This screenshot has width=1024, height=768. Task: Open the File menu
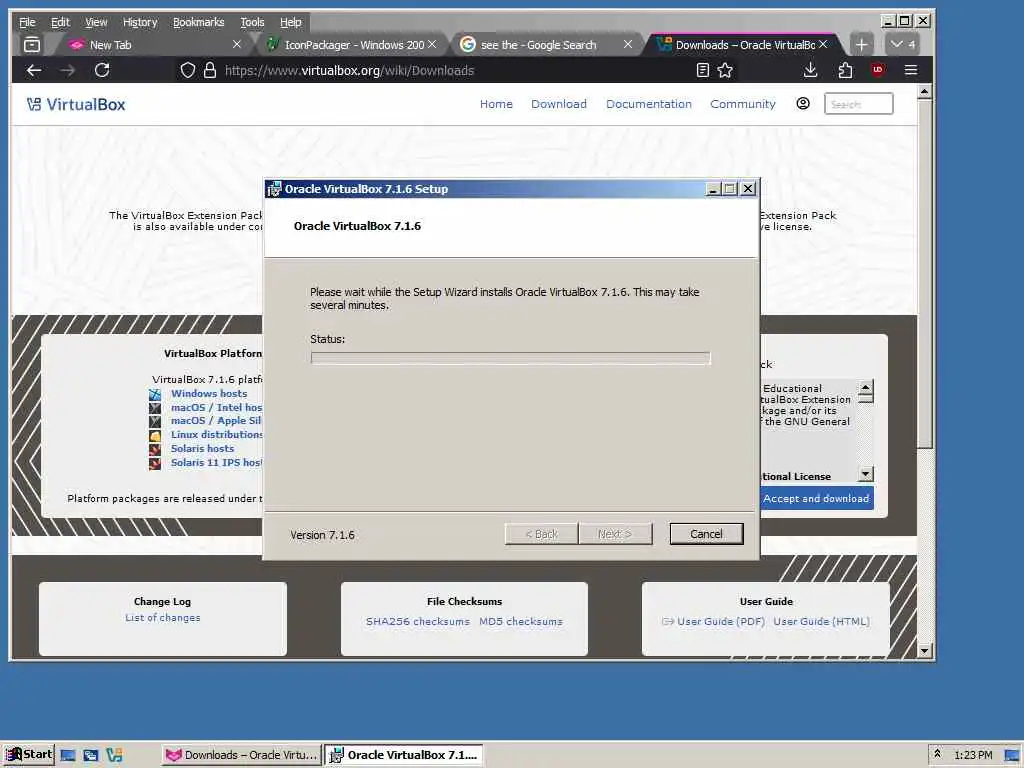pyautogui.click(x=27, y=22)
